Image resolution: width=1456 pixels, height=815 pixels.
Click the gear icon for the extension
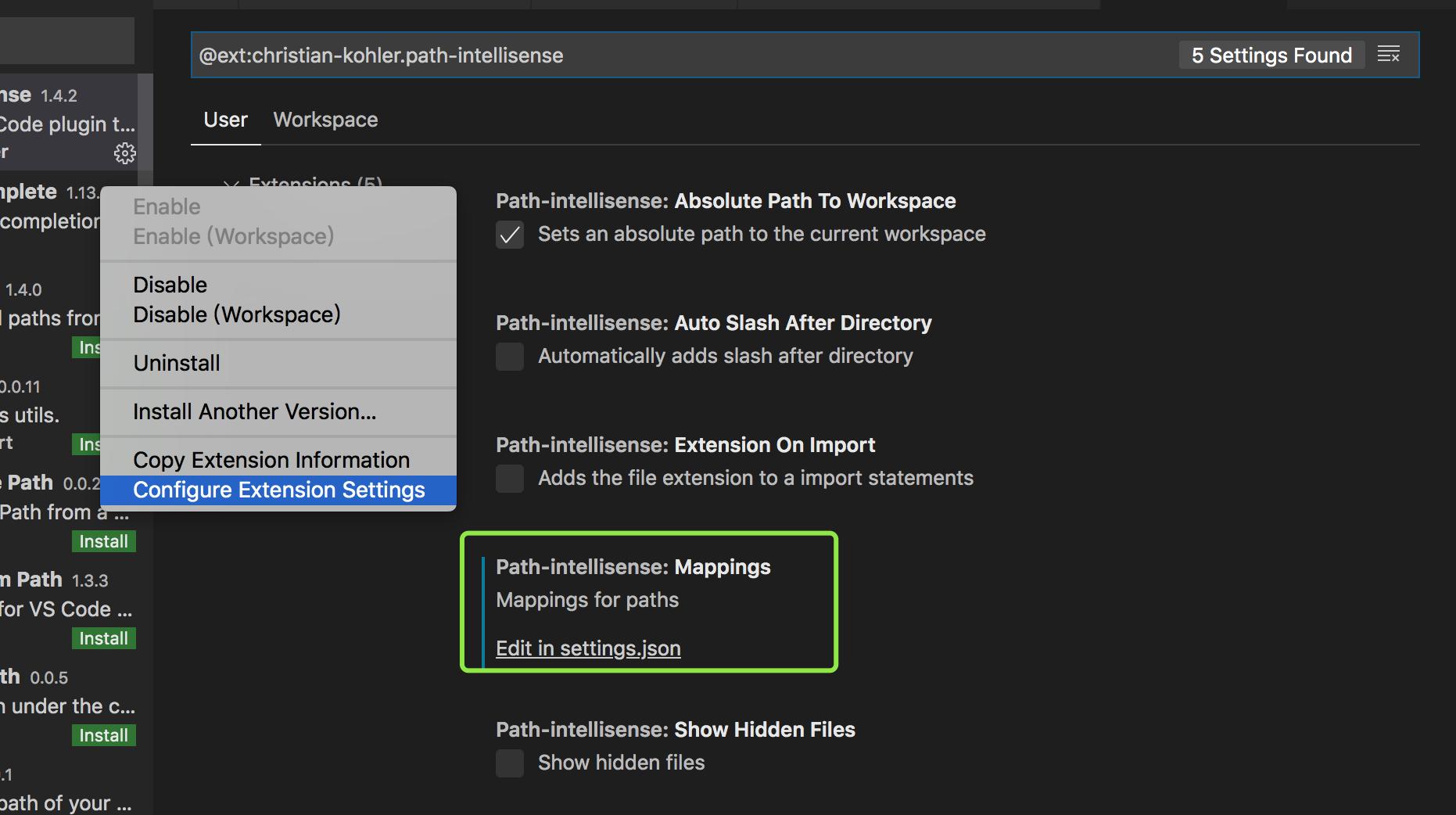125,153
